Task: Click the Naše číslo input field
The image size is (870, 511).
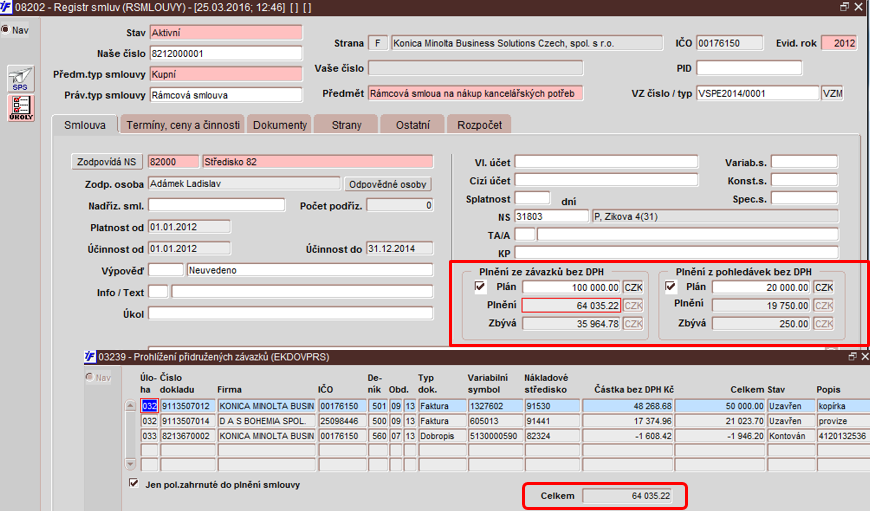Action: pyautogui.click(x=225, y=53)
